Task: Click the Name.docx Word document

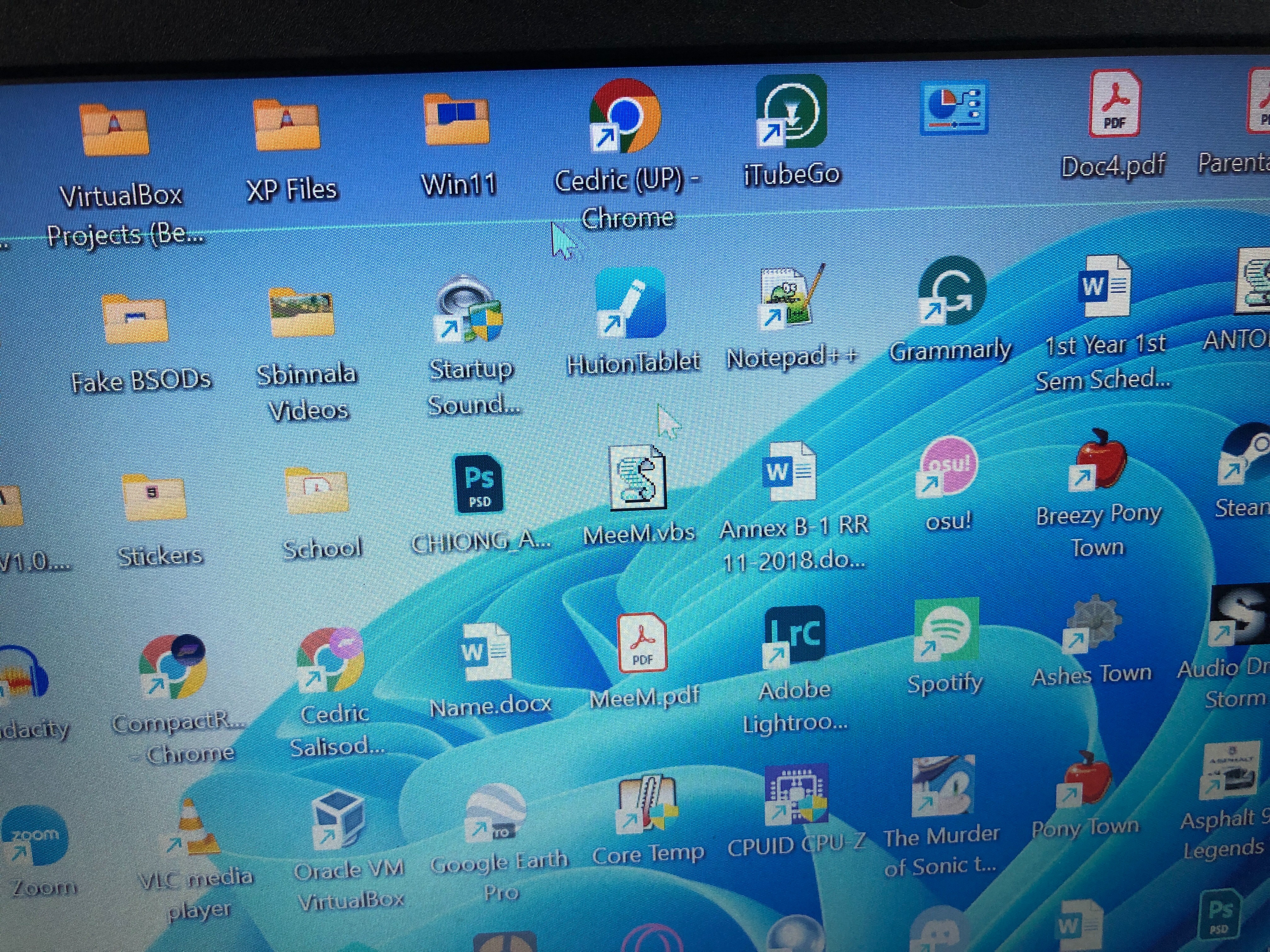Action: click(x=486, y=651)
